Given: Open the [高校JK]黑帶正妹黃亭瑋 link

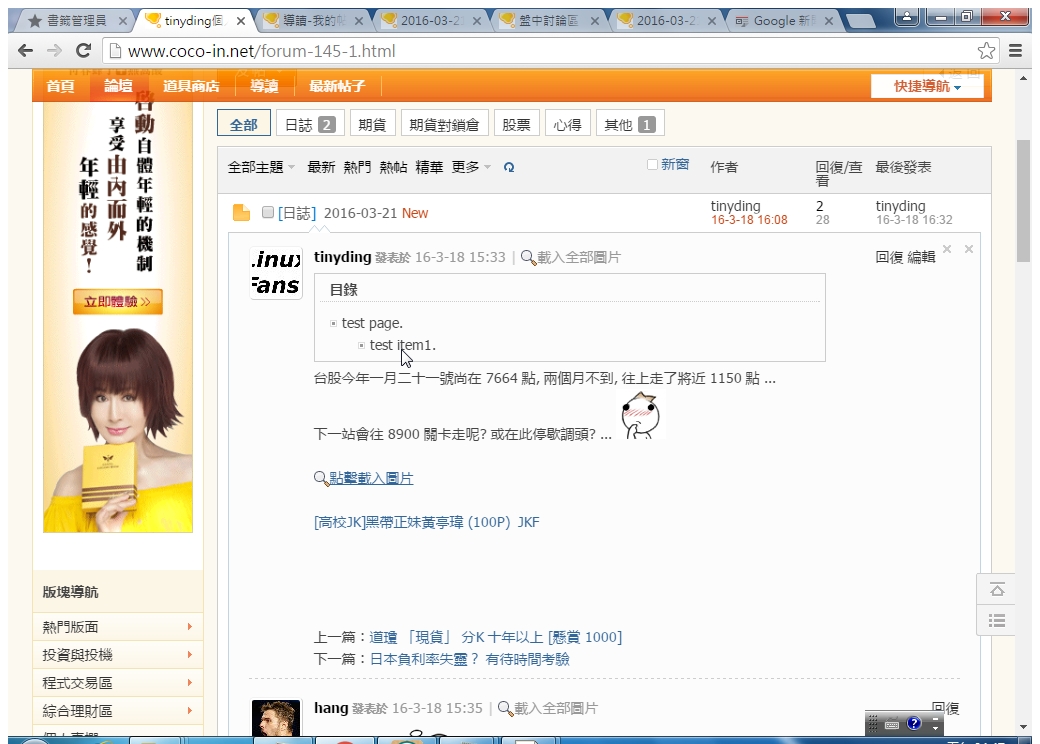Looking at the screenshot, I should point(426,523).
